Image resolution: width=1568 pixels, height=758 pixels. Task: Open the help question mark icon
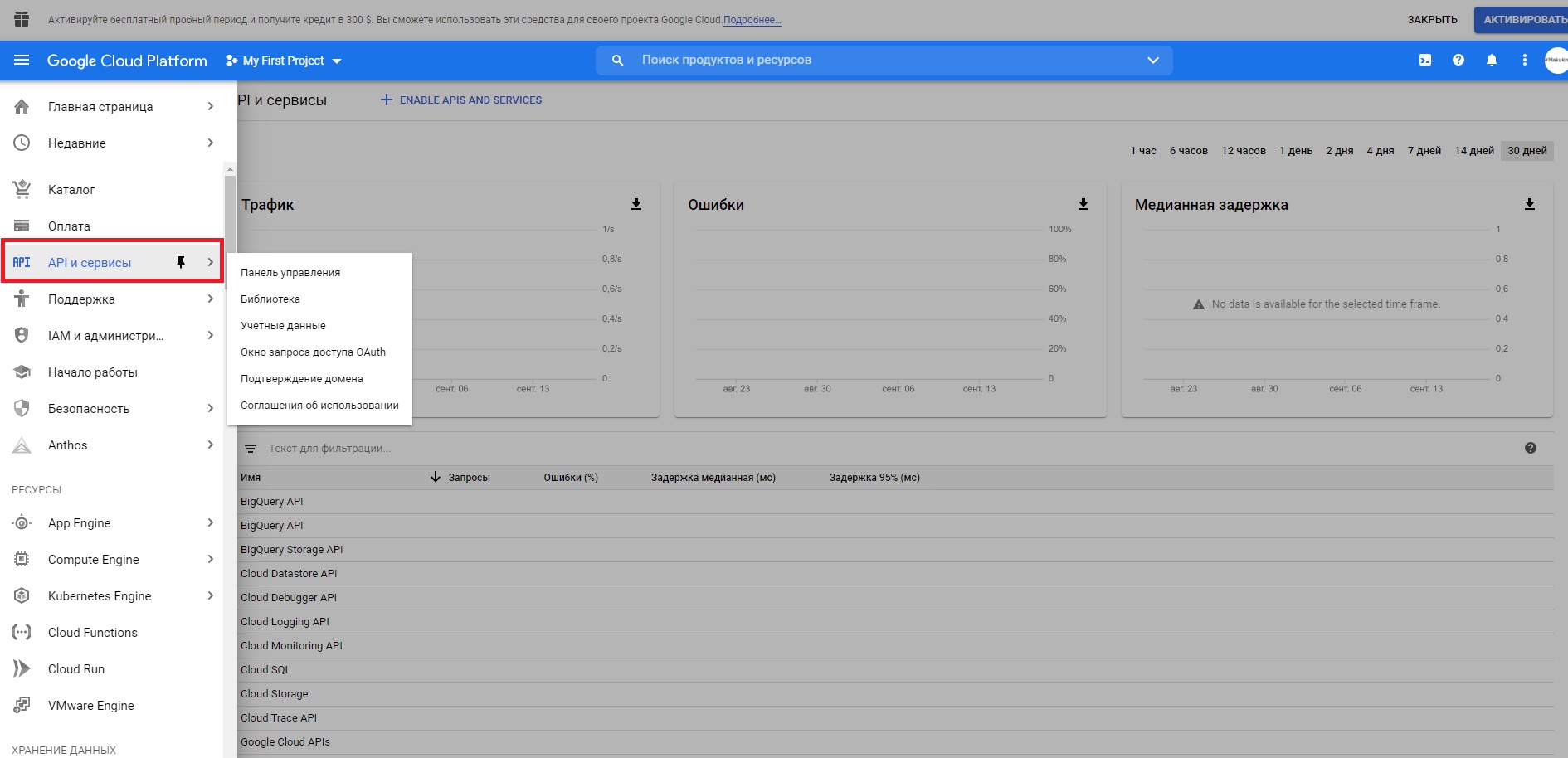pos(1458,61)
